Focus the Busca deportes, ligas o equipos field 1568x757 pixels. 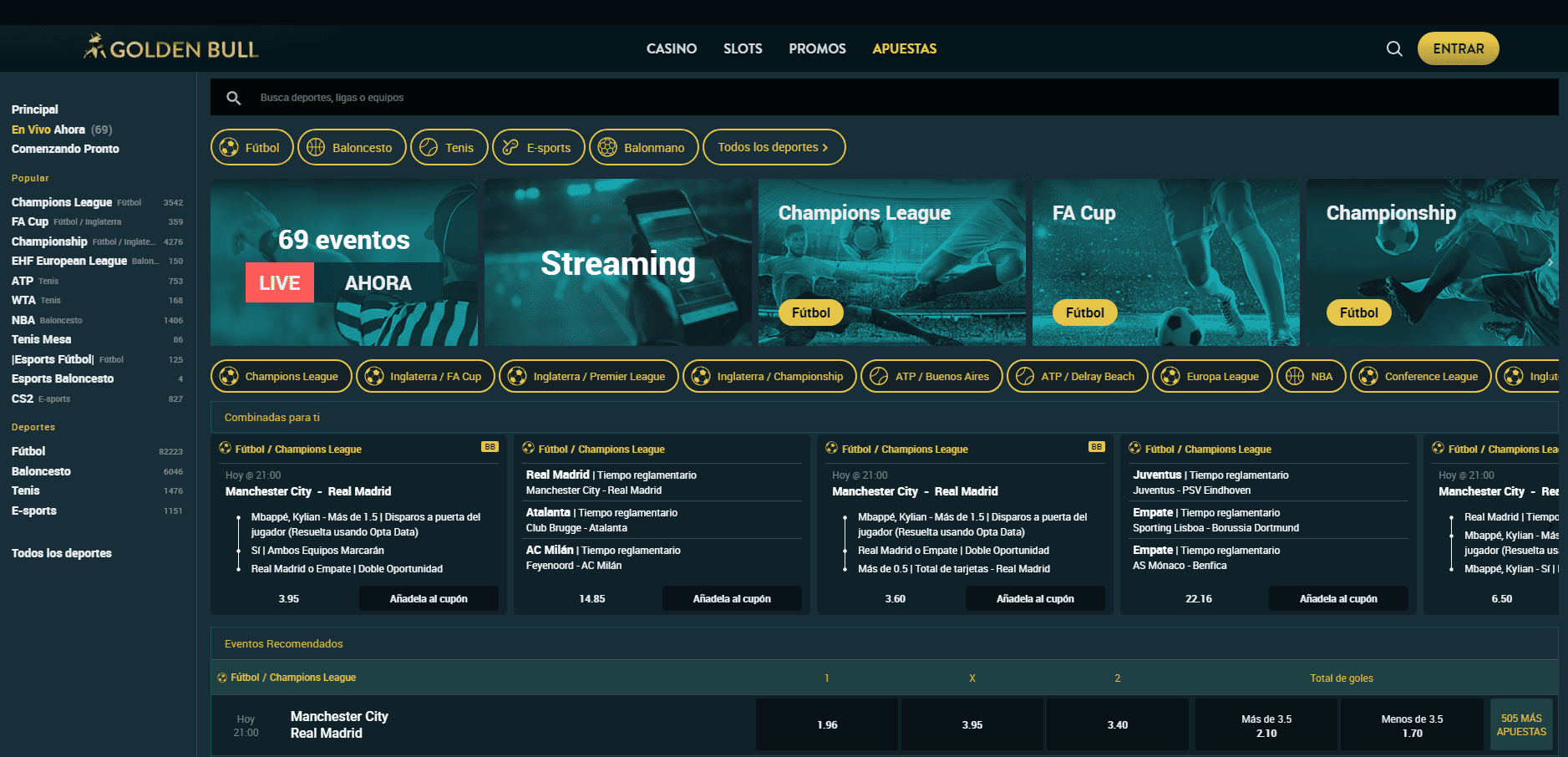pos(884,98)
